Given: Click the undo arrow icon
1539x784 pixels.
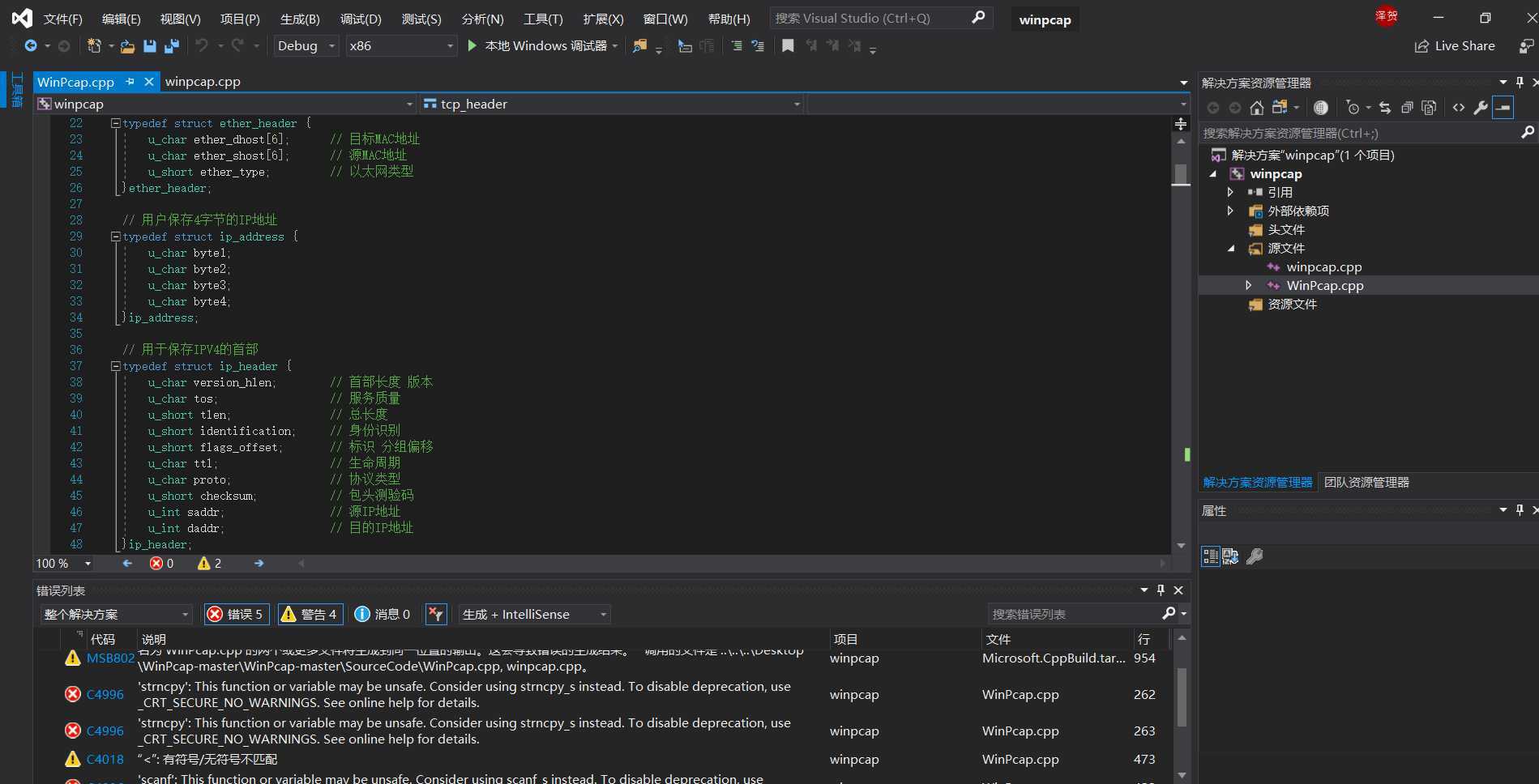Looking at the screenshot, I should click(202, 46).
